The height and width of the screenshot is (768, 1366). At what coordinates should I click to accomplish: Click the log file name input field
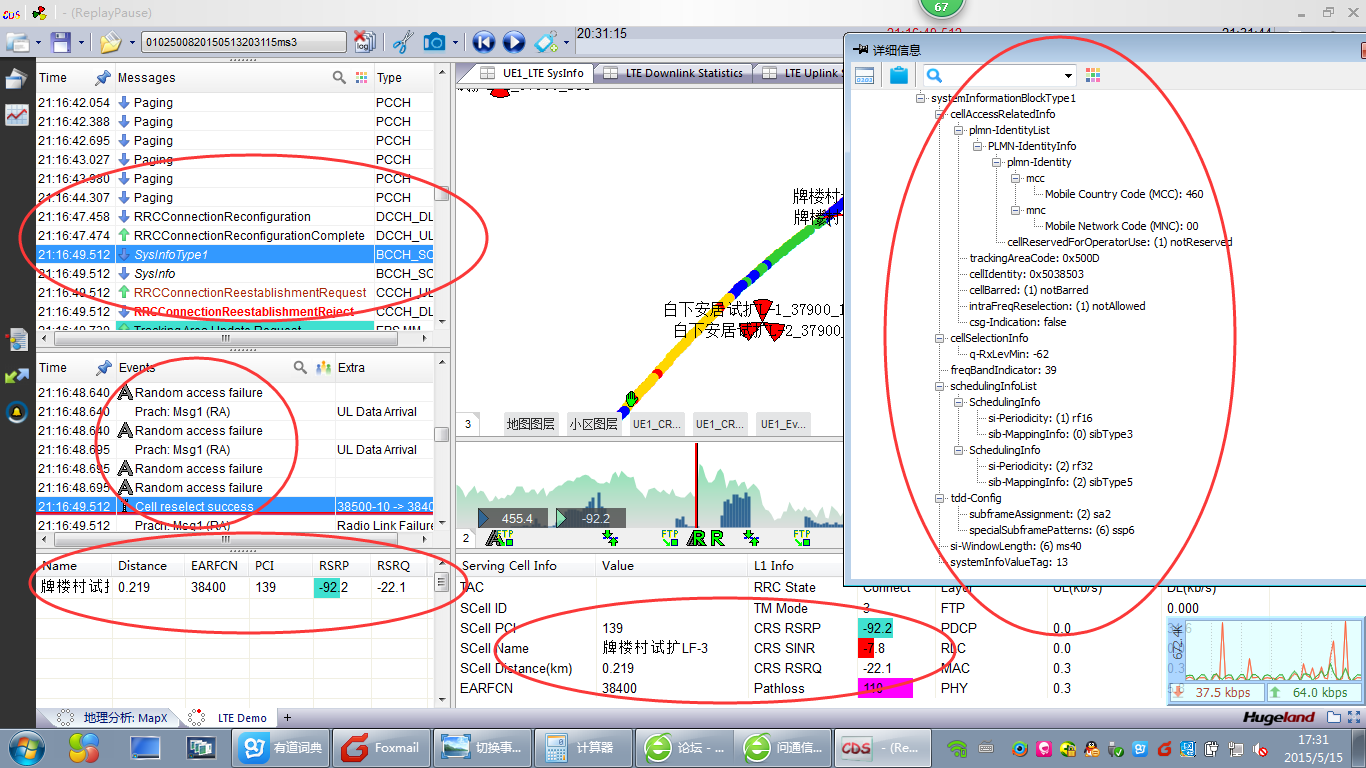(x=245, y=42)
